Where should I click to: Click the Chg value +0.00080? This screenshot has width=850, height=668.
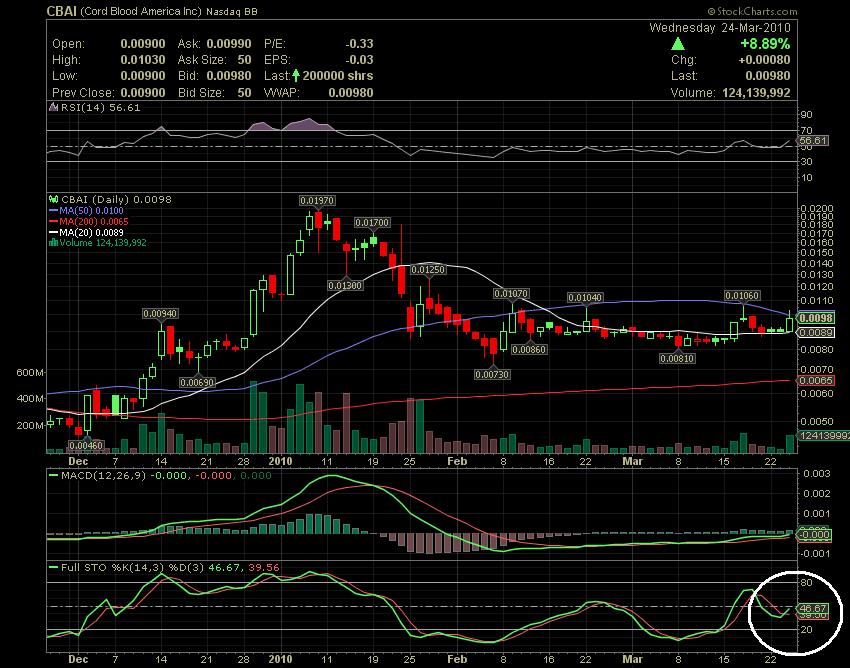(764, 60)
